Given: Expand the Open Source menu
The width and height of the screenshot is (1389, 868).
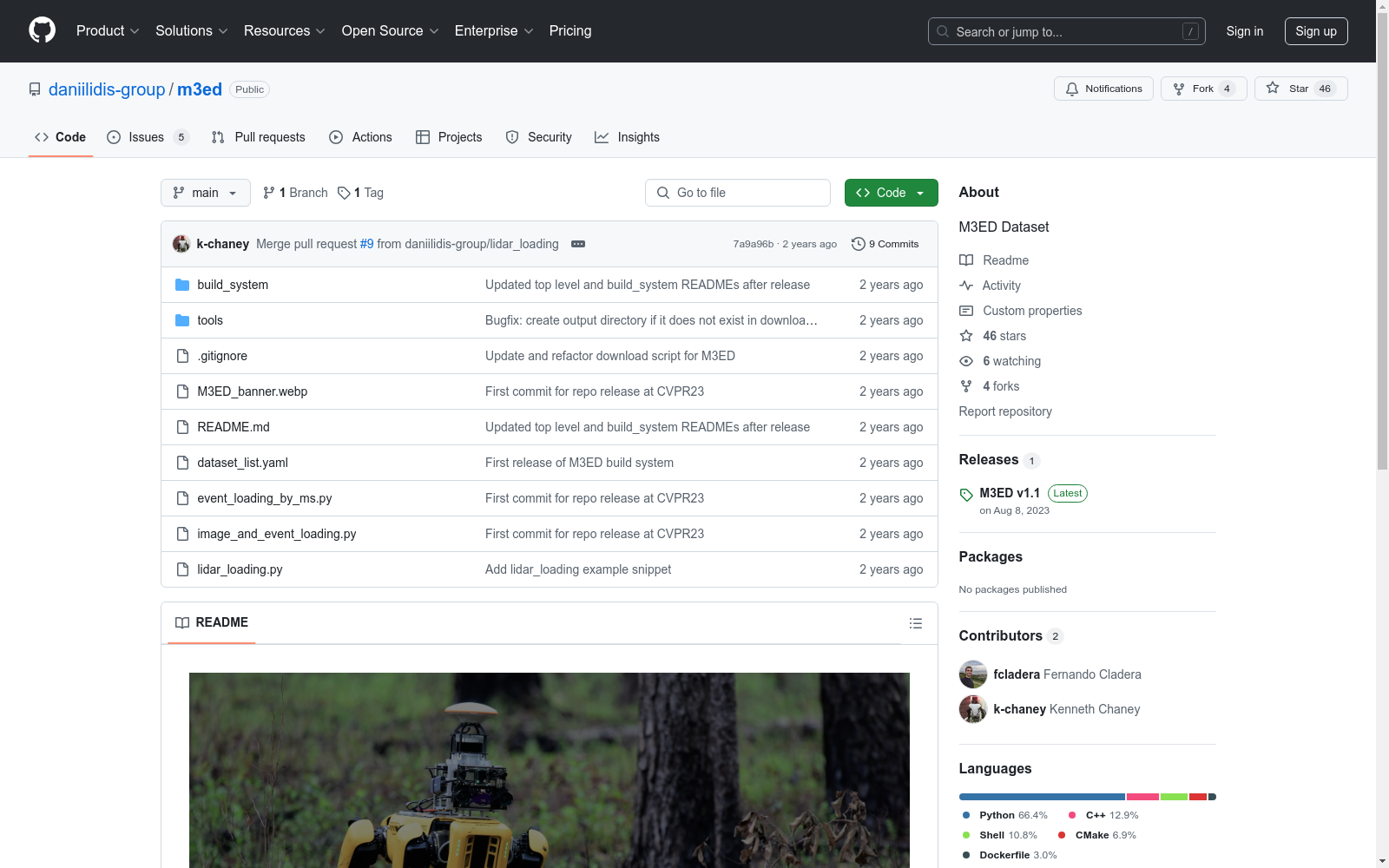Looking at the screenshot, I should coord(391,30).
